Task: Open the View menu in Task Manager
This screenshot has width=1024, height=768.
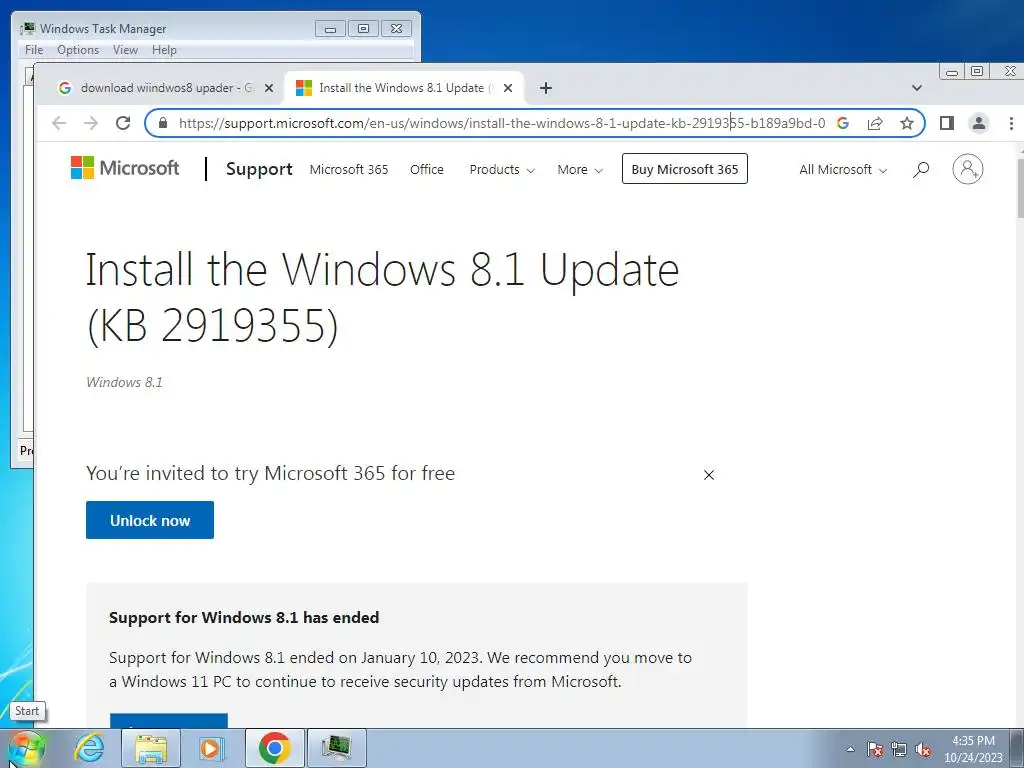Action: click(x=125, y=50)
